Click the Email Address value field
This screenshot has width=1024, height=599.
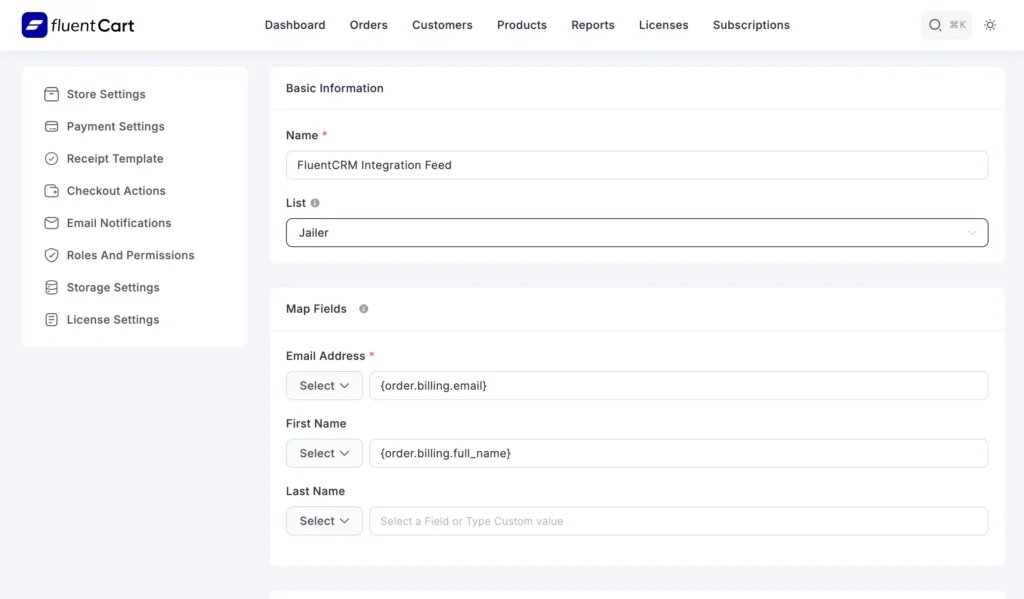coord(679,385)
